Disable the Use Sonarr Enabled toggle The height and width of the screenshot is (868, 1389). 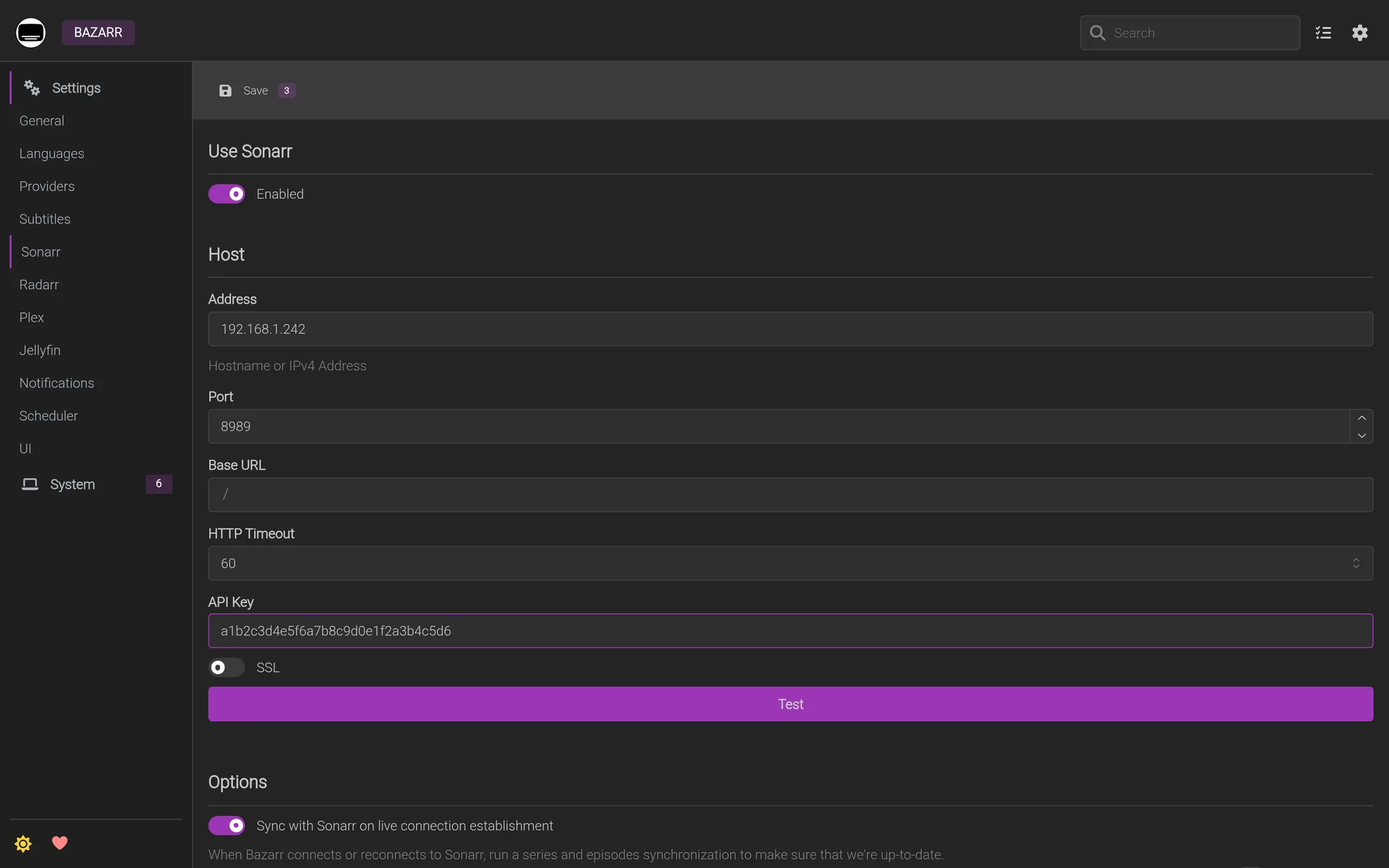[226, 194]
